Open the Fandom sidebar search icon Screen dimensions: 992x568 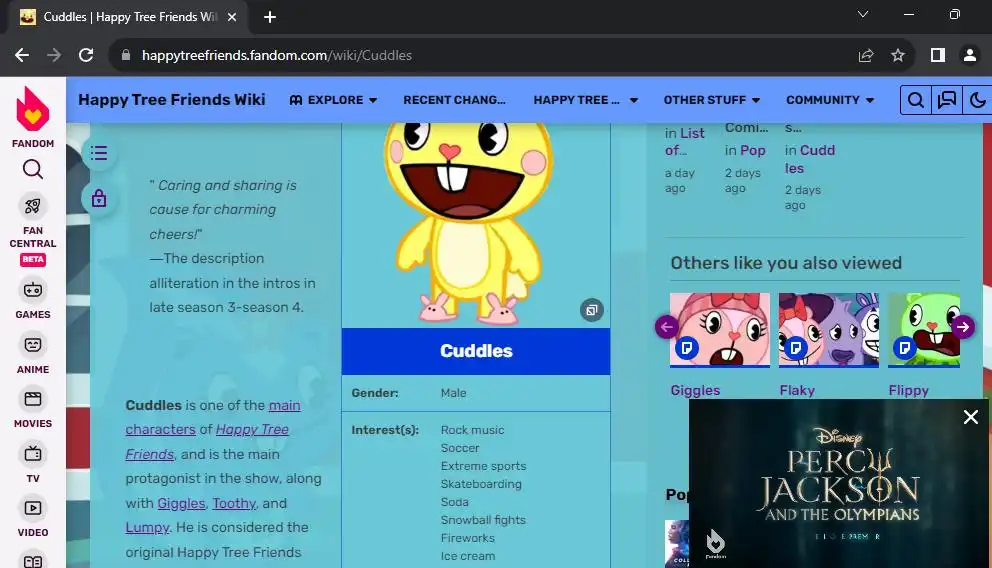point(33,170)
